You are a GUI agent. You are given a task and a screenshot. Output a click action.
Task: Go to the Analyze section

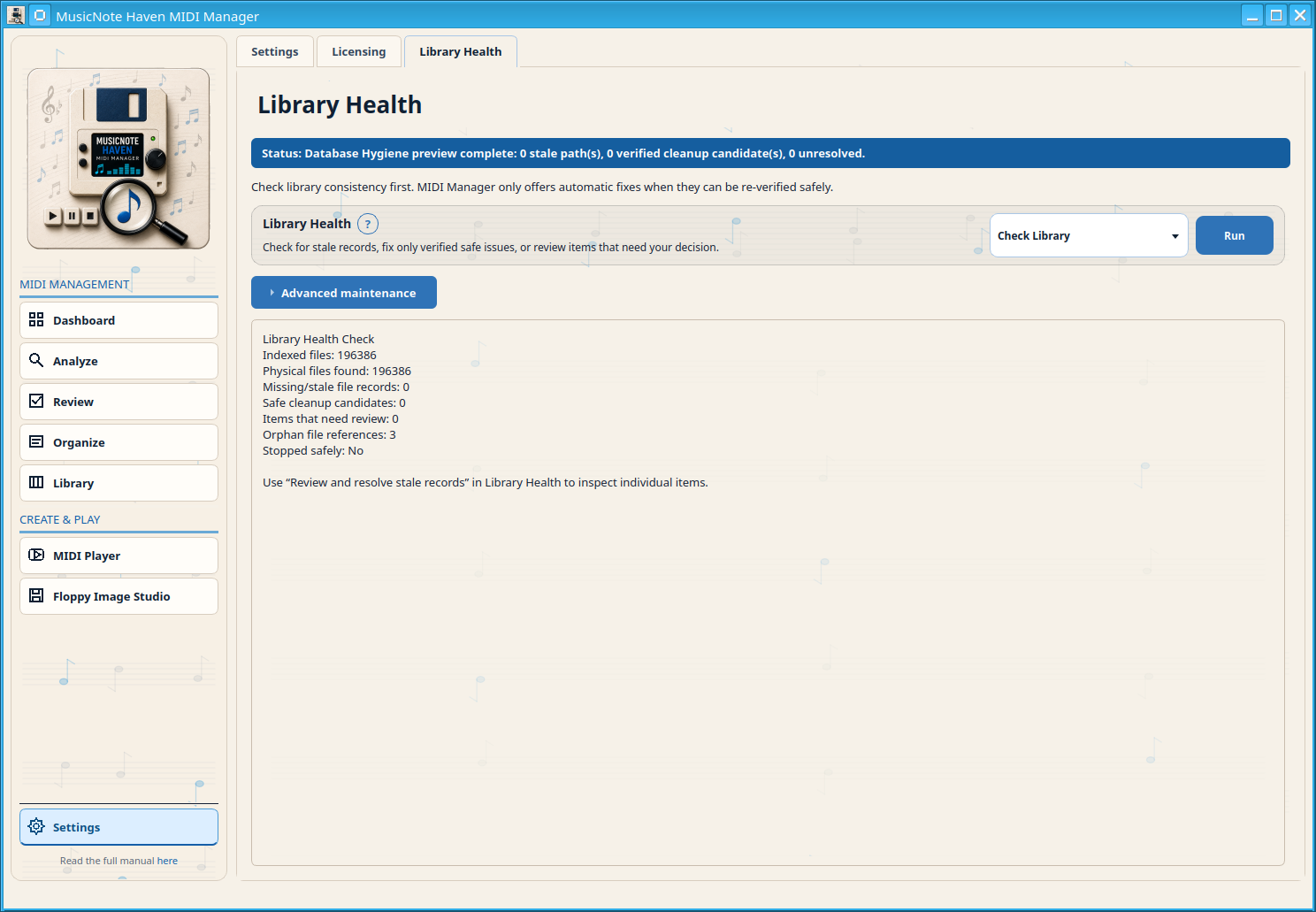click(x=119, y=361)
